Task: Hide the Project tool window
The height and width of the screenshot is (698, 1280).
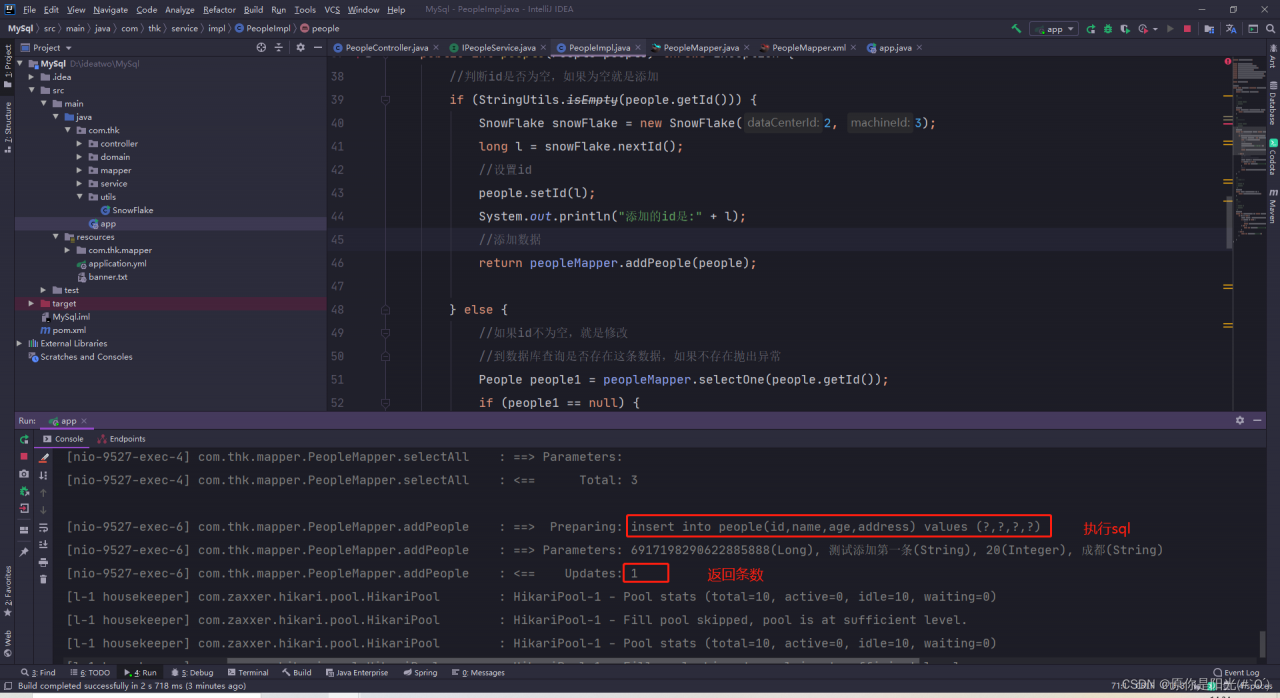Action: (x=316, y=47)
